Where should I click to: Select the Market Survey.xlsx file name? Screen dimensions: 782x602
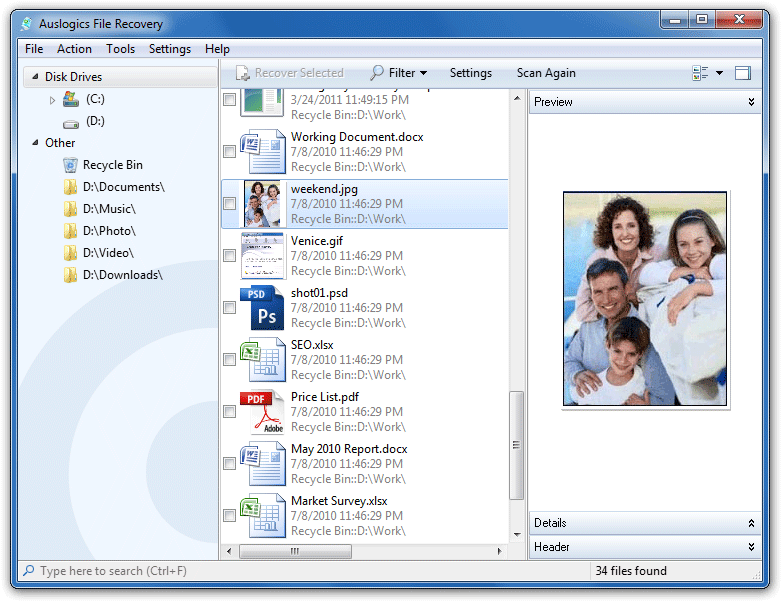[339, 501]
